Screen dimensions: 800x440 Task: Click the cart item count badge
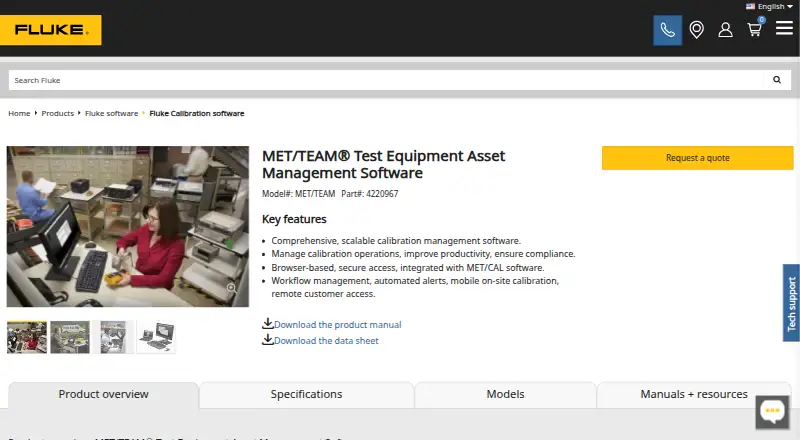(761, 20)
